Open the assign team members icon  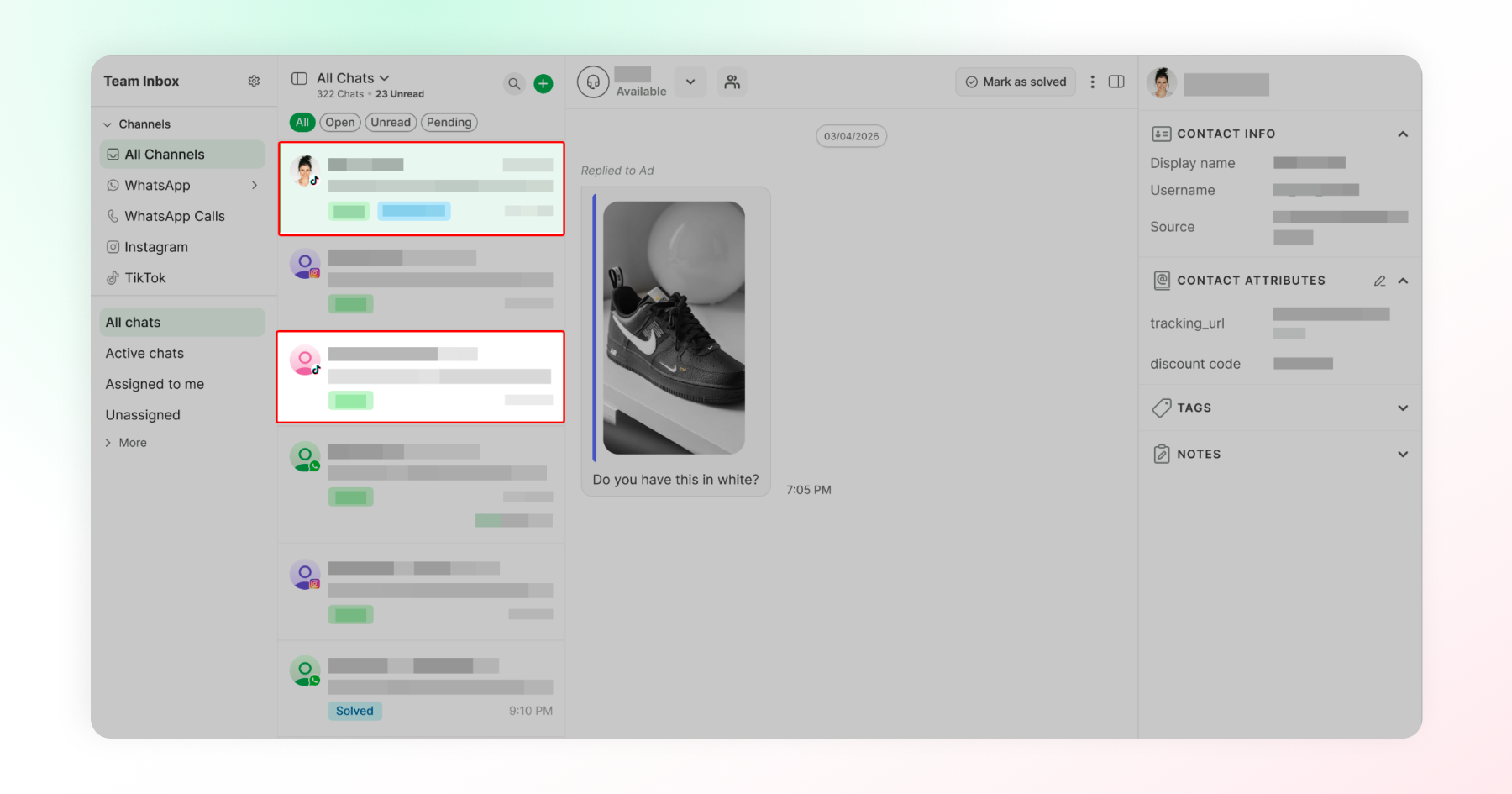click(732, 82)
